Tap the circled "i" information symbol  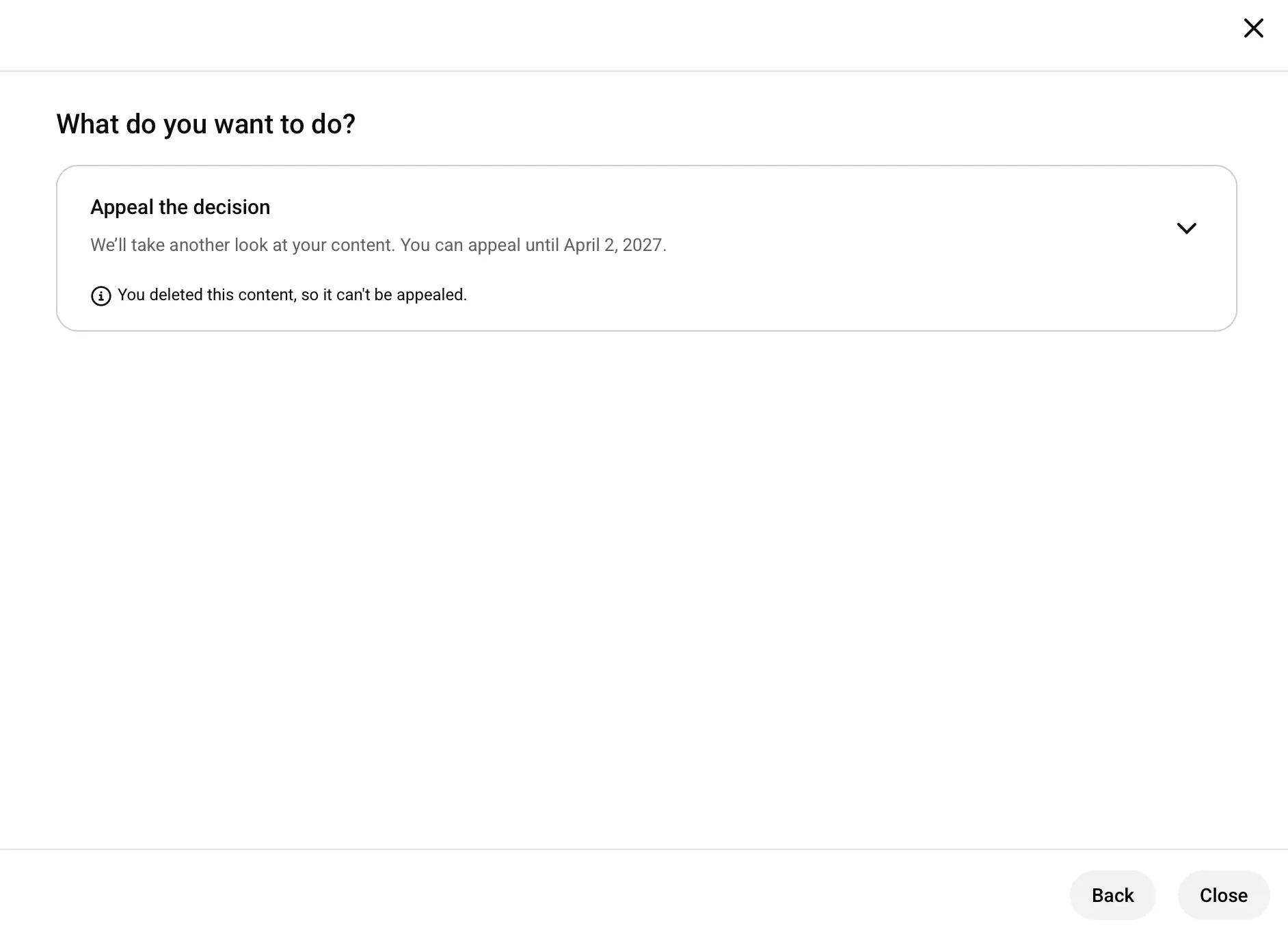click(x=101, y=296)
